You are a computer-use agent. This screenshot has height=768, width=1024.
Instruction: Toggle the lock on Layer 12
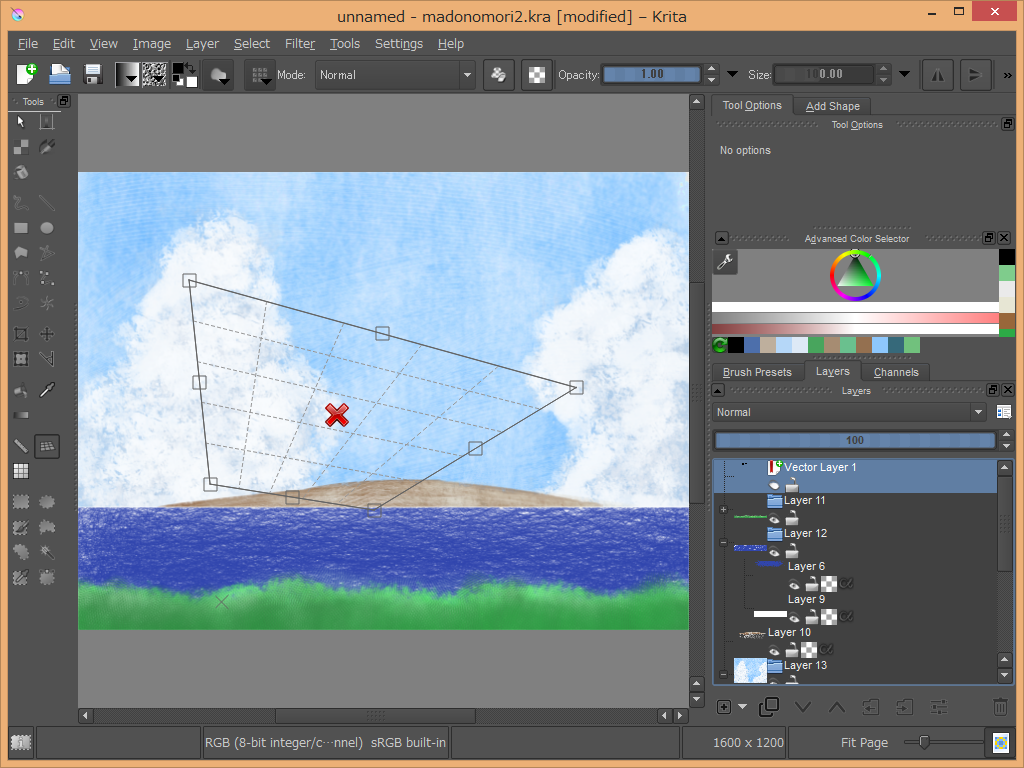[792, 552]
